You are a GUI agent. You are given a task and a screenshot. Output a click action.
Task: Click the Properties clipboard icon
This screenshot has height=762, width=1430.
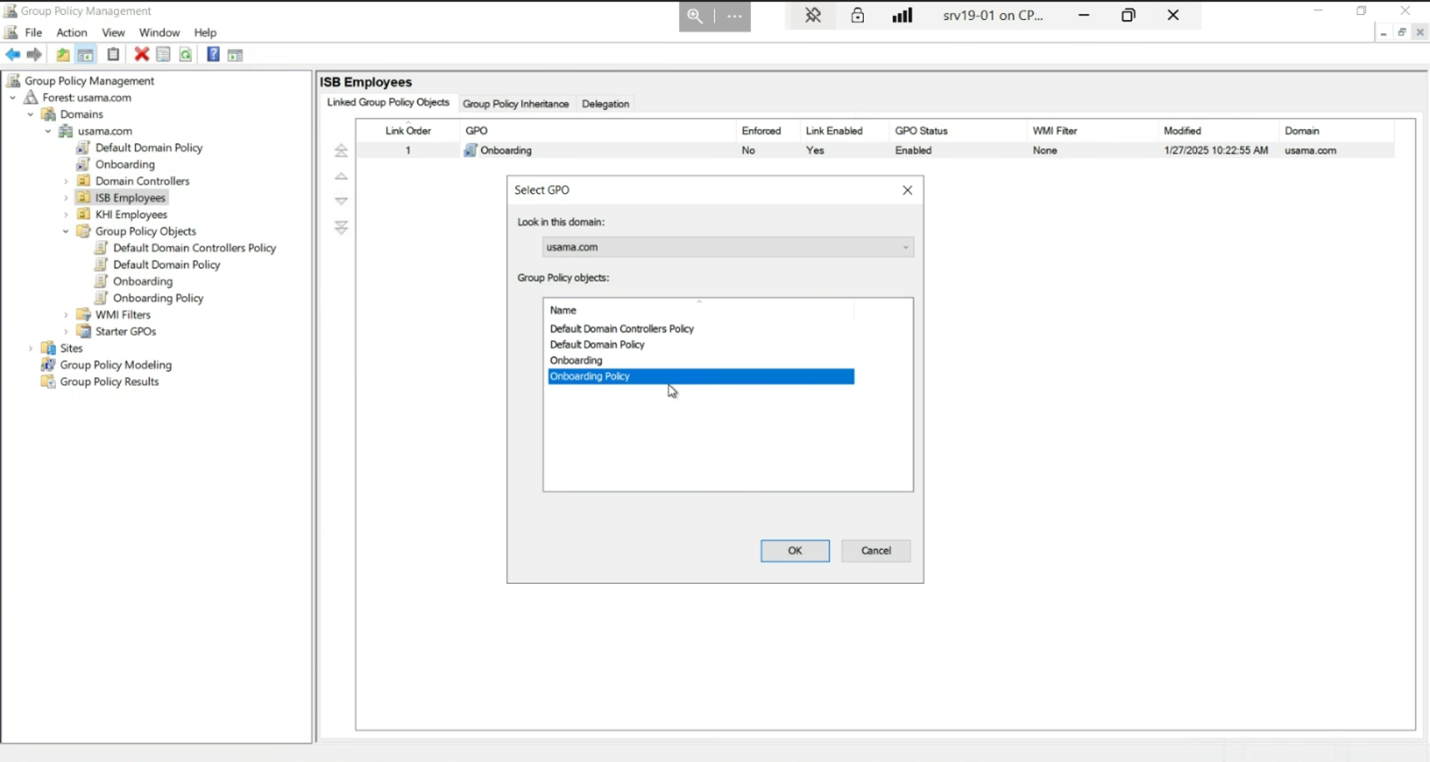pos(113,54)
